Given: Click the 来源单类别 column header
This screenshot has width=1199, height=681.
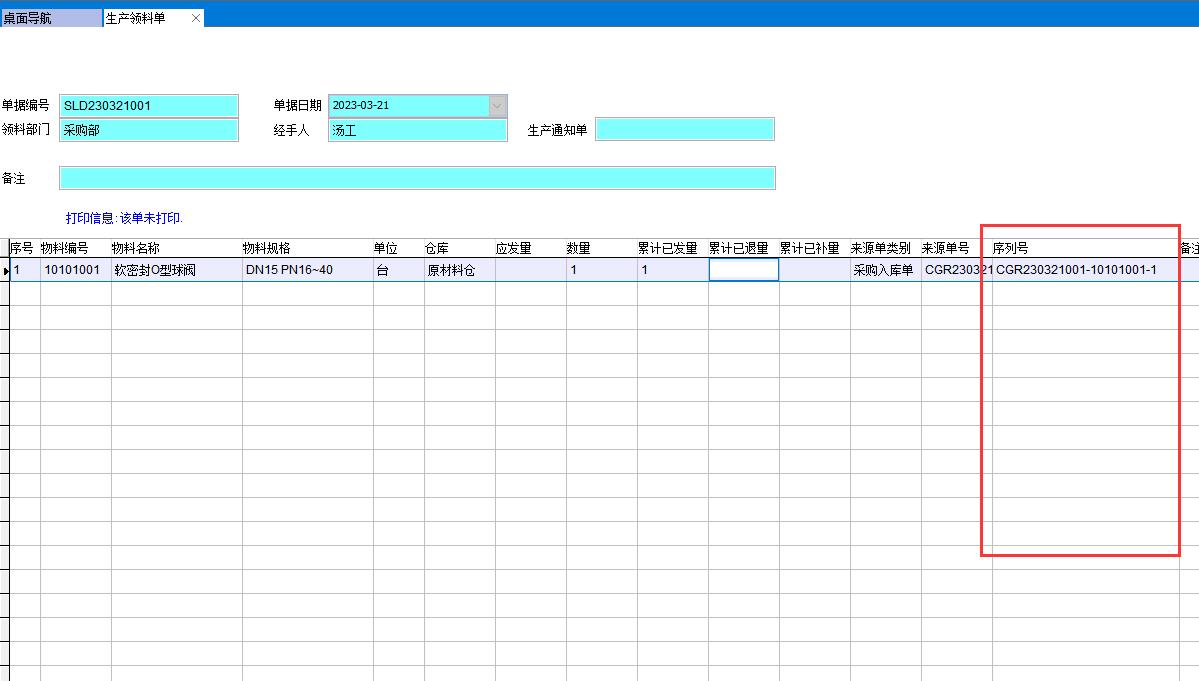Looking at the screenshot, I should (x=884, y=248).
